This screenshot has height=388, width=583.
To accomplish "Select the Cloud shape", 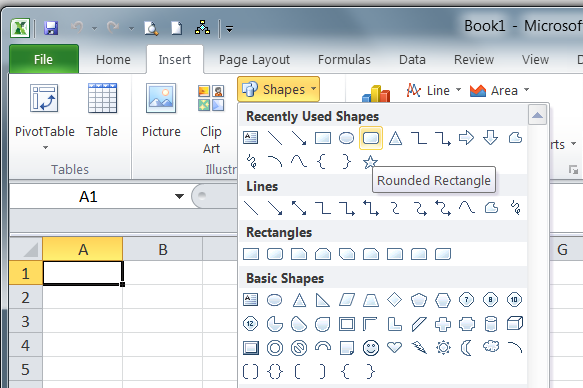I will pyautogui.click(x=491, y=347).
